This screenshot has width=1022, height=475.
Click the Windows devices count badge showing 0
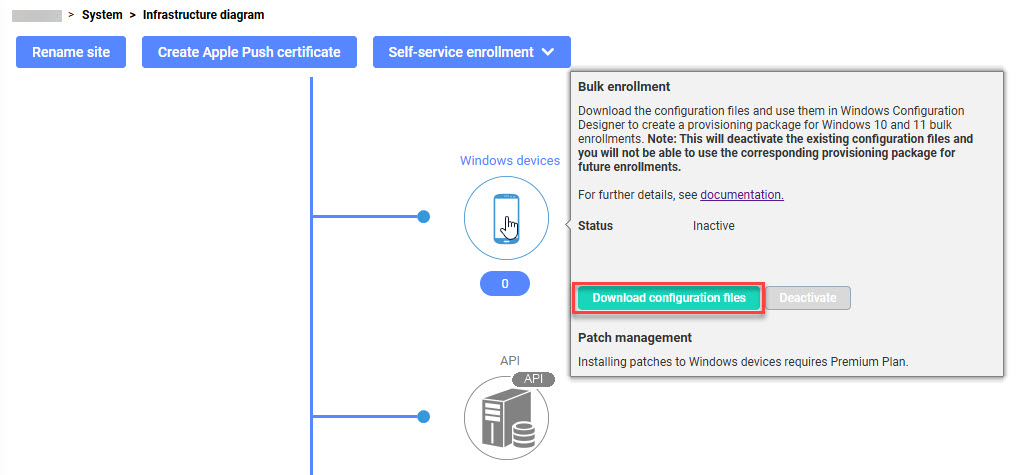point(505,284)
